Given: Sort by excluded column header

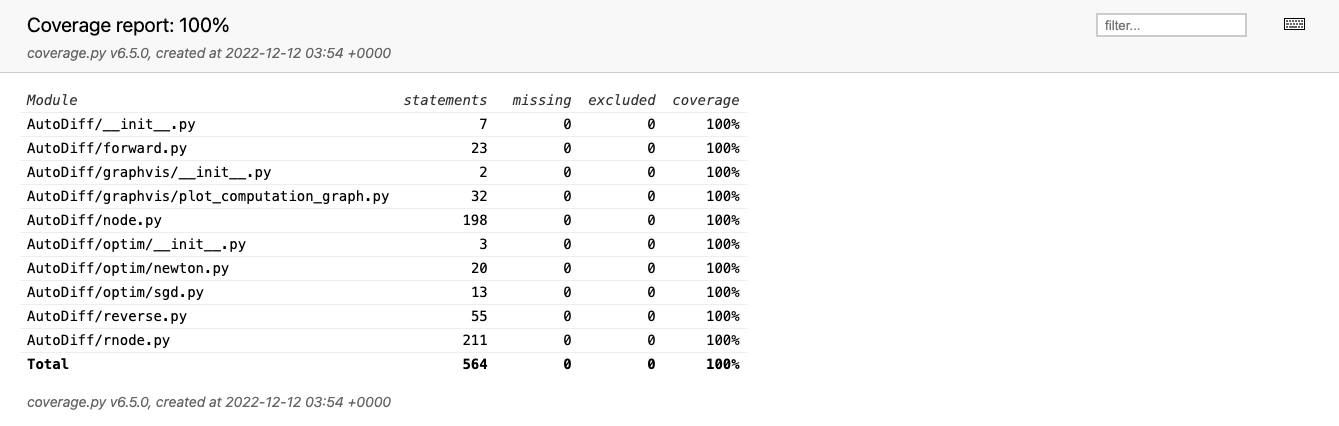Looking at the screenshot, I should coord(621,100).
